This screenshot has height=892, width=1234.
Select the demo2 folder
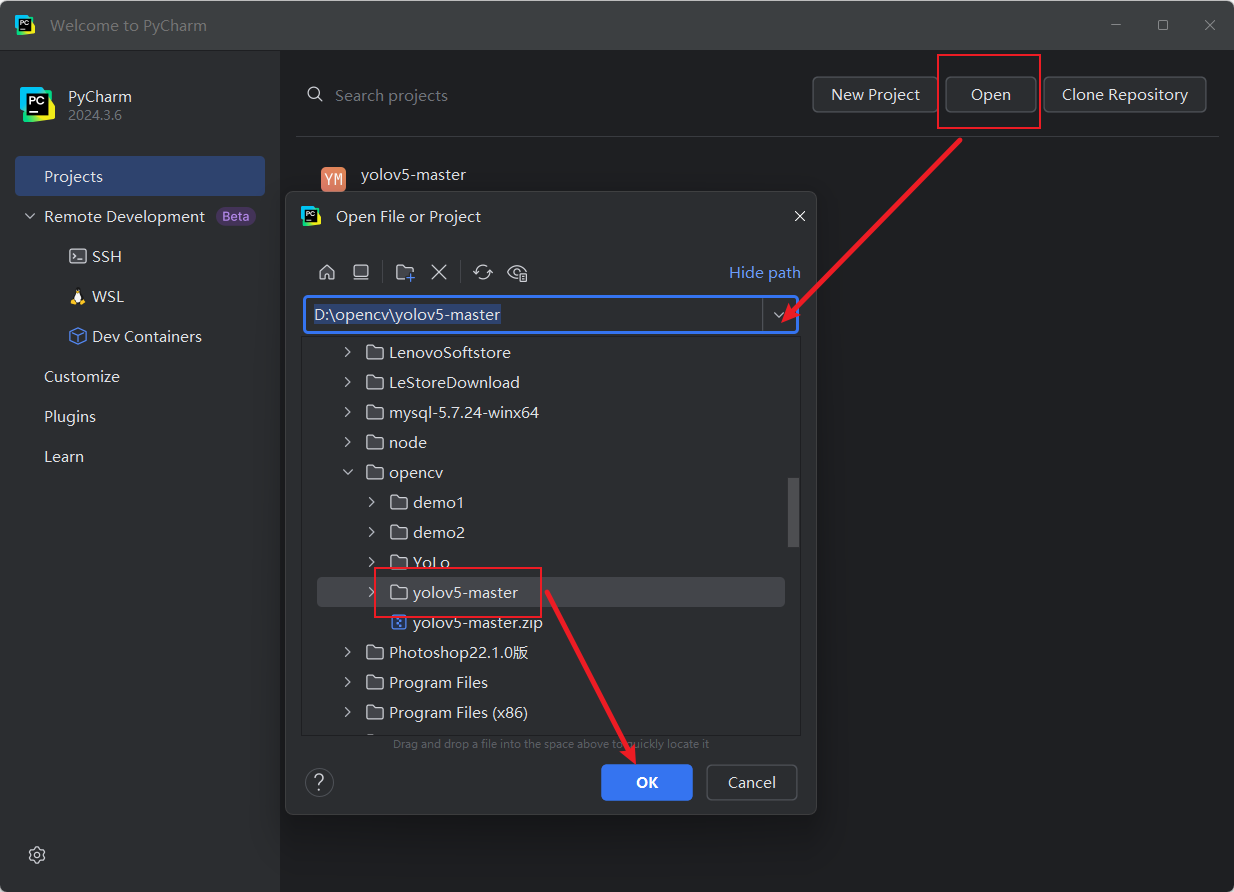pos(427,532)
